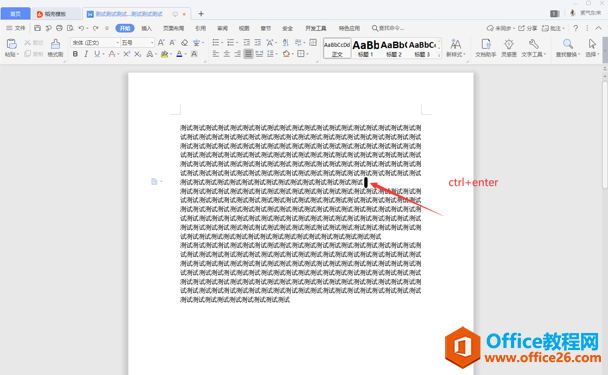
Task: Apply the Normal (正文) style
Action: [x=337, y=48]
